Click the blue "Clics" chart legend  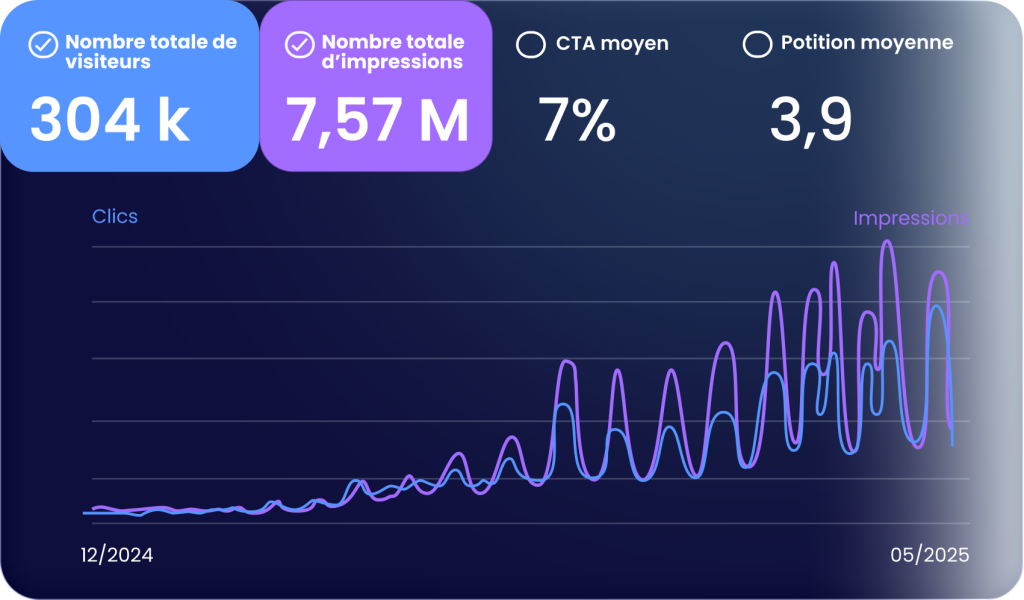(x=115, y=216)
